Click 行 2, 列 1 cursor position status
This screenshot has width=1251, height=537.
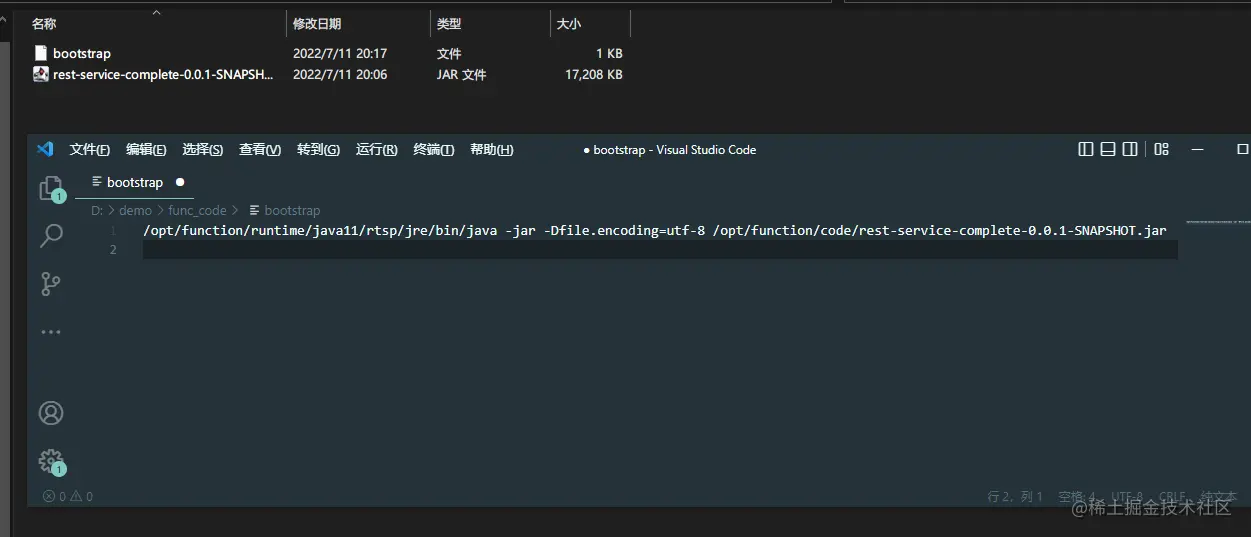point(1015,496)
